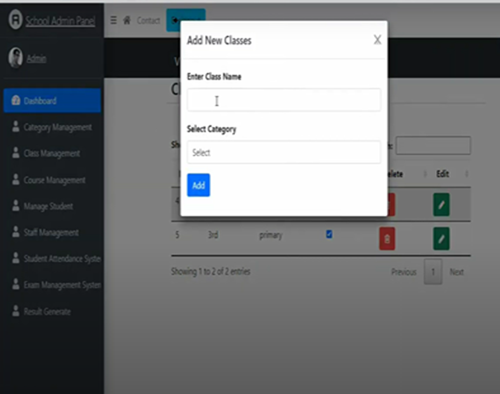Delete the 3rd class row
The width and height of the screenshot is (500, 394).
(x=387, y=239)
